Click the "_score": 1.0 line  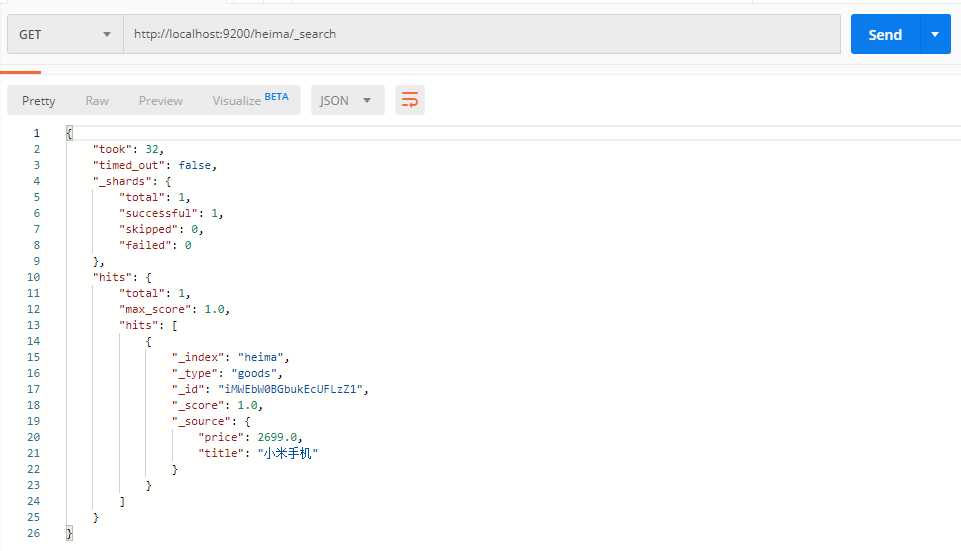[x=217, y=405]
